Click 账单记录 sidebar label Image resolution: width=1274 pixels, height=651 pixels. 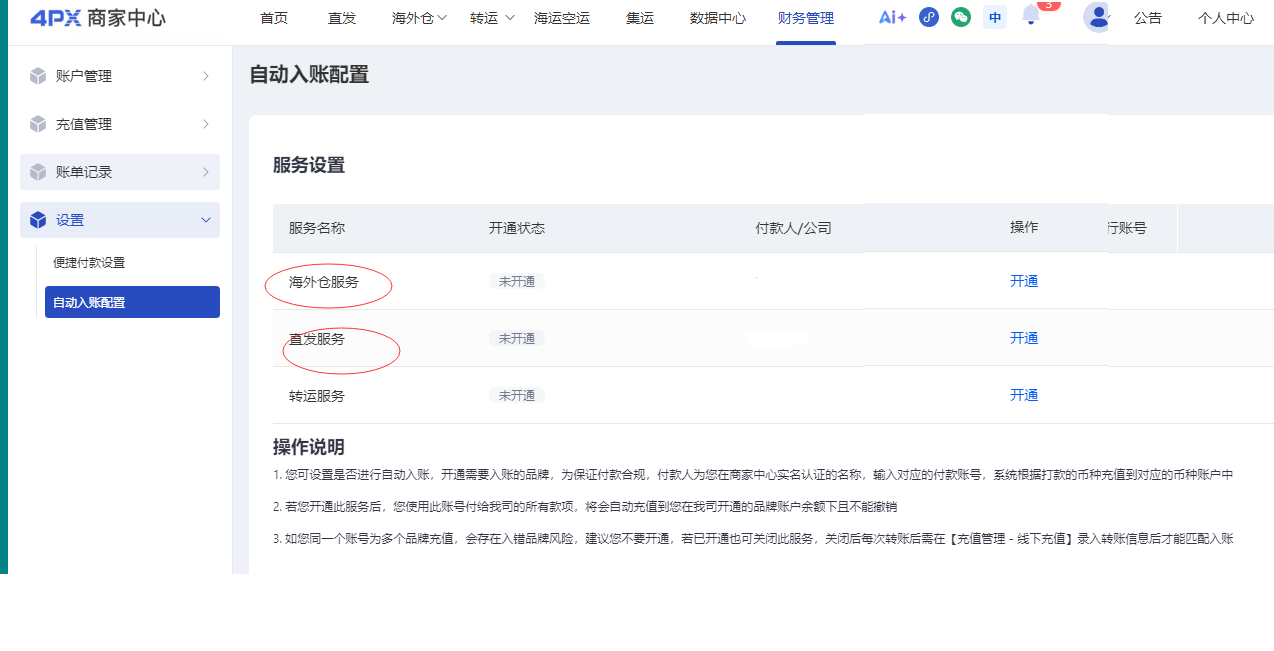coord(84,172)
